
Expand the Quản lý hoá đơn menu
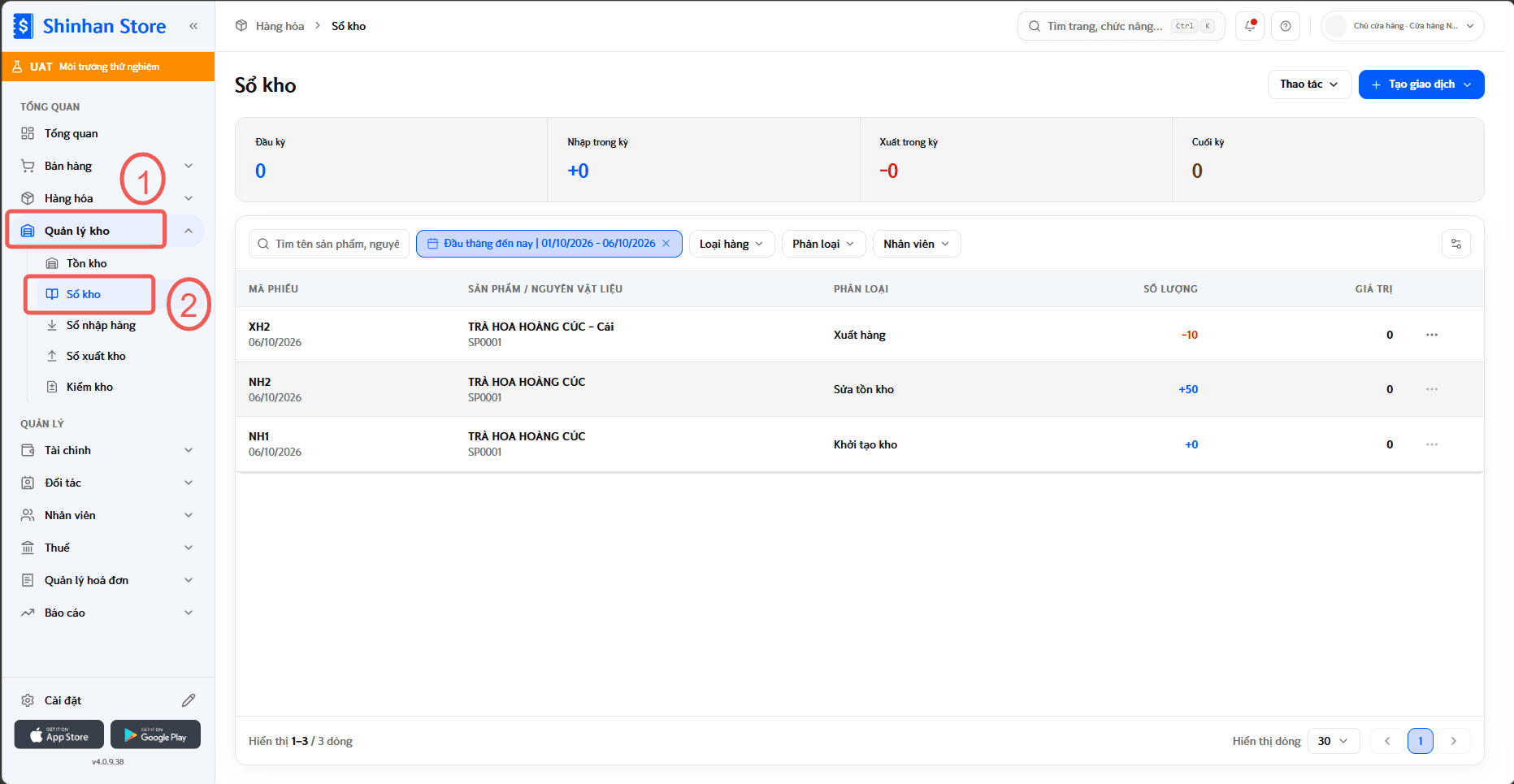109,580
